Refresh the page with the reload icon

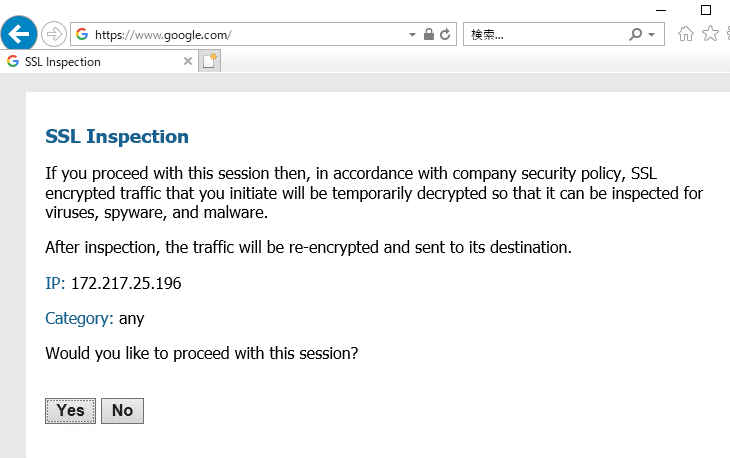click(445, 34)
